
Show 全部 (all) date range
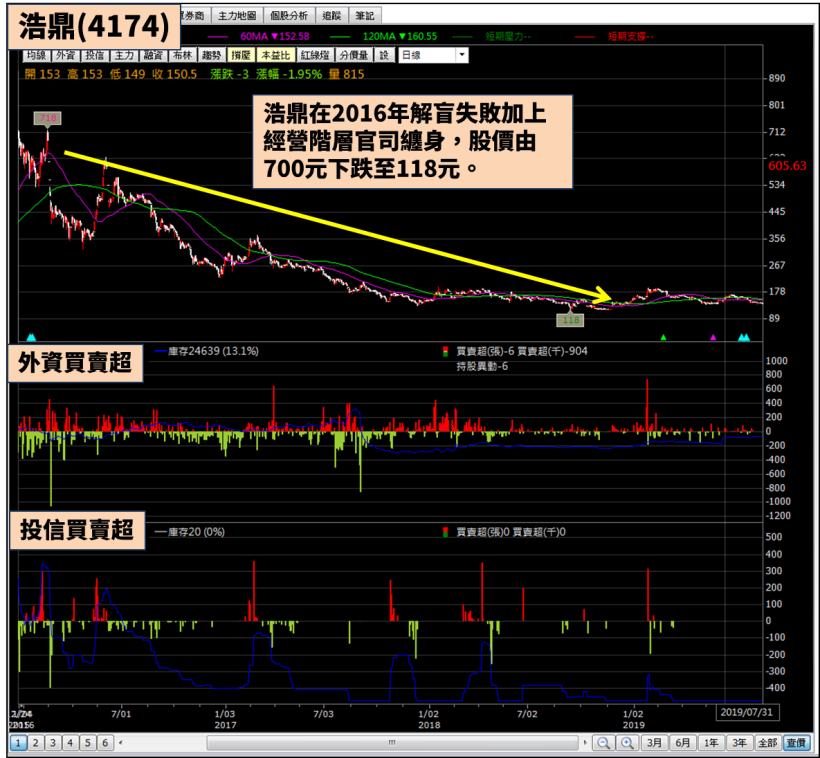pos(767,743)
